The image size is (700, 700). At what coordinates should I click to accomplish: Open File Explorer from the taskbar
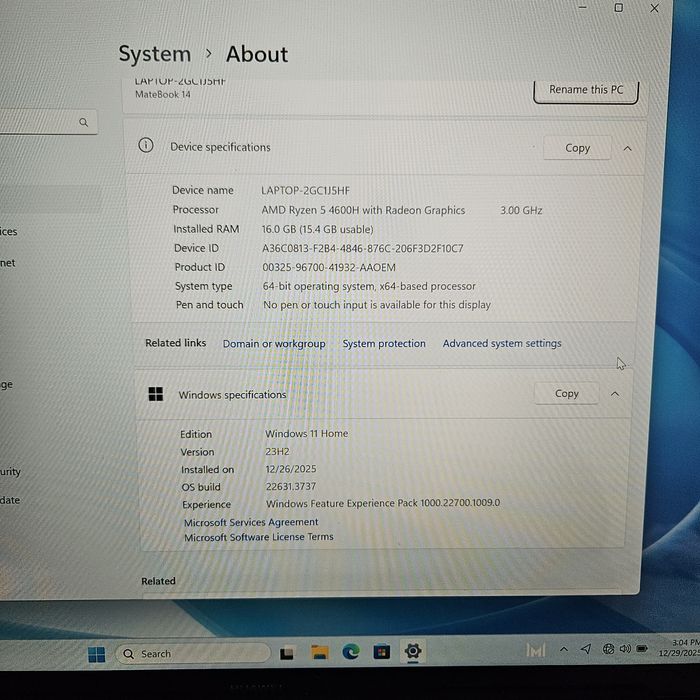(320, 653)
